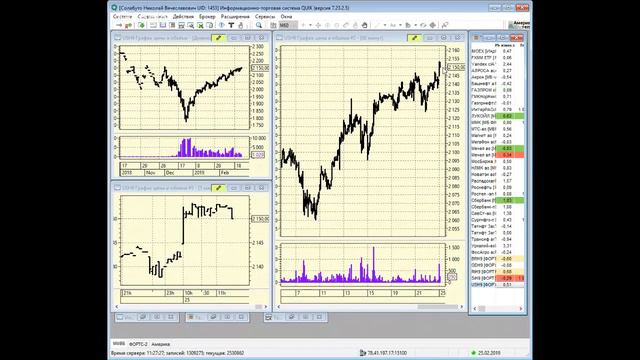
Task: Click the 60-minute chart horizontal scrollbar thumb
Action: [x=437, y=307]
